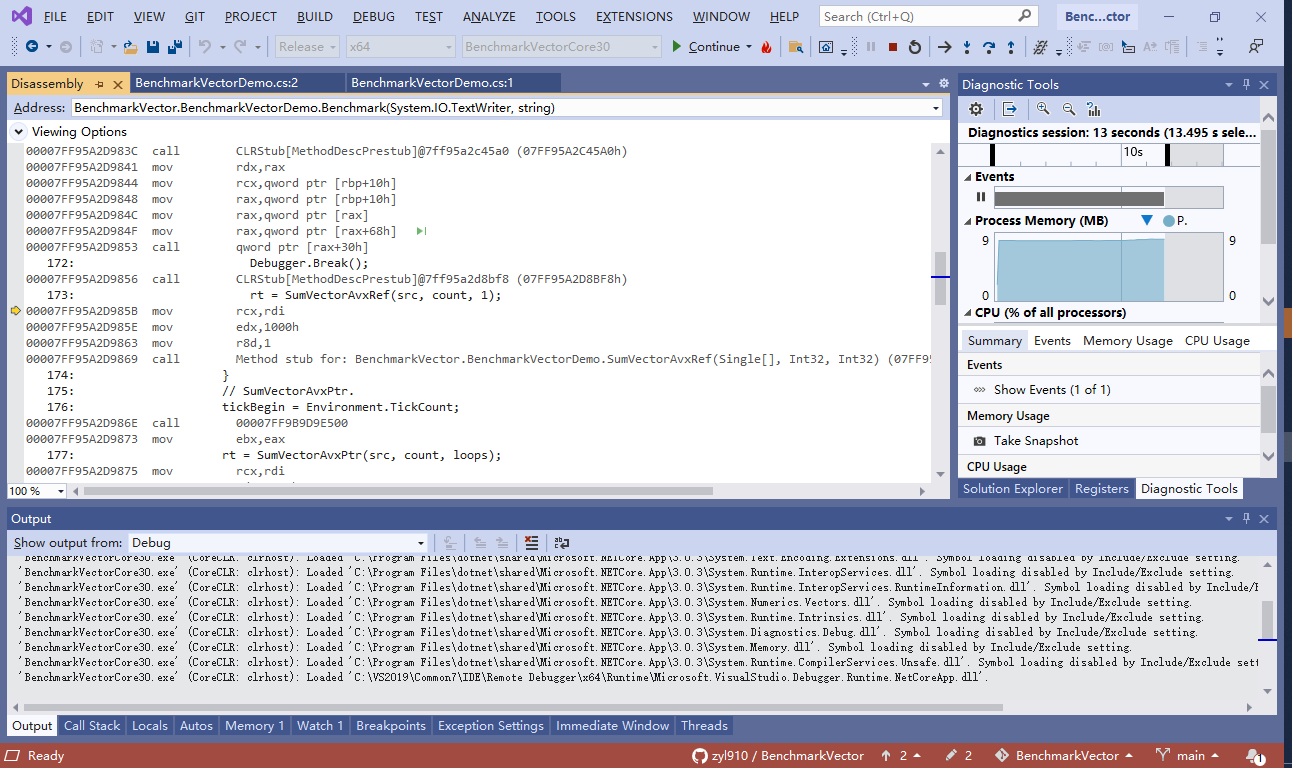Open the Address combo box dropdown
1292x768 pixels.
click(936, 108)
